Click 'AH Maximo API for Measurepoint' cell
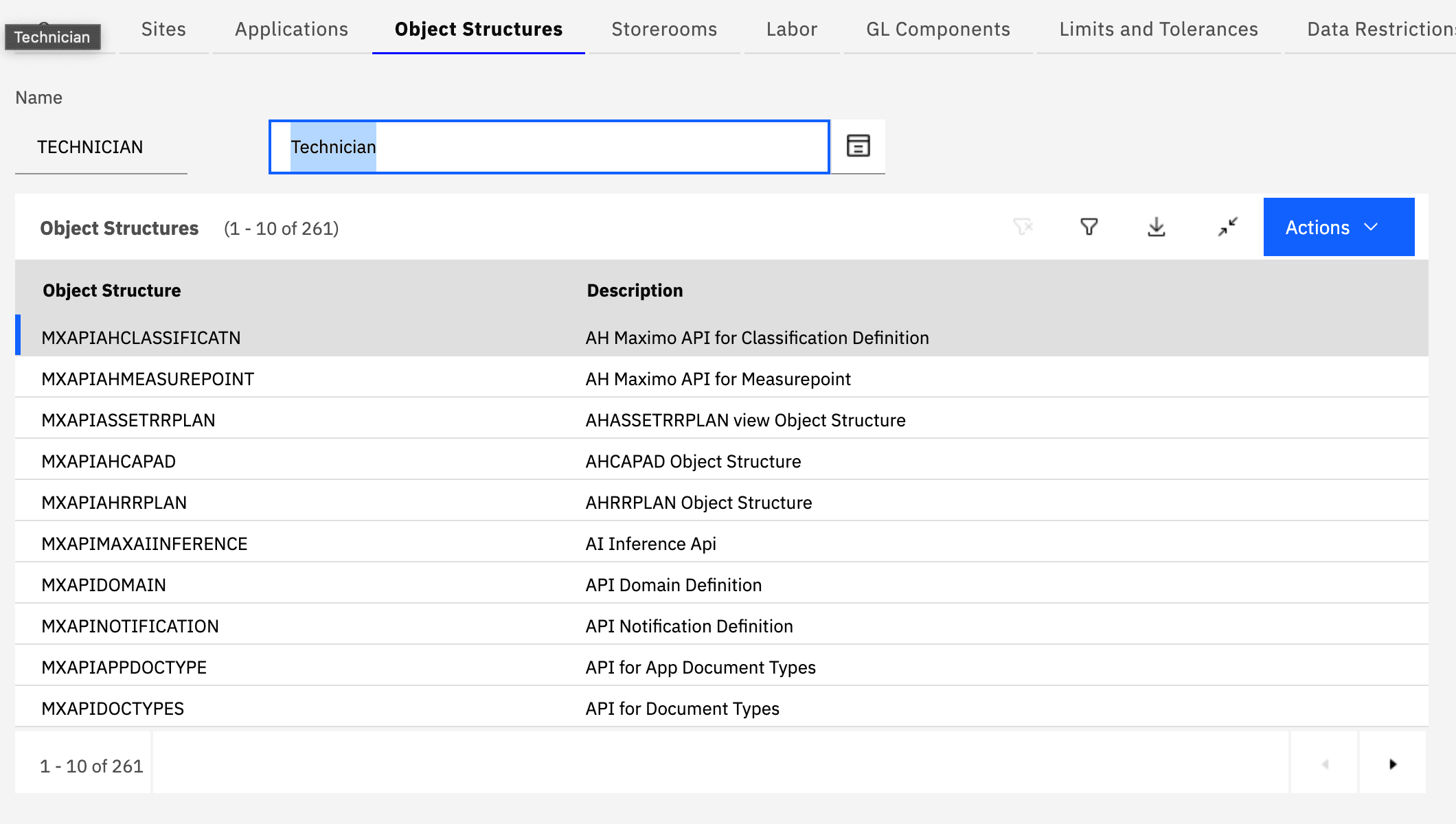This screenshot has width=1456, height=824. tap(718, 379)
